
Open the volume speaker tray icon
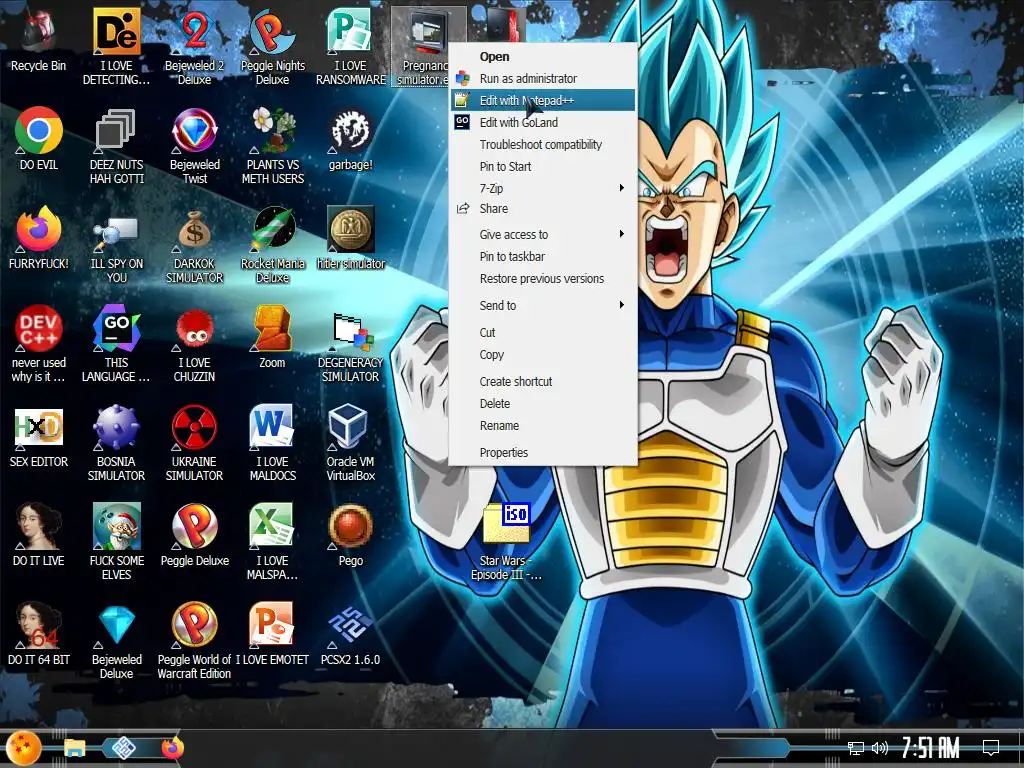(880, 748)
